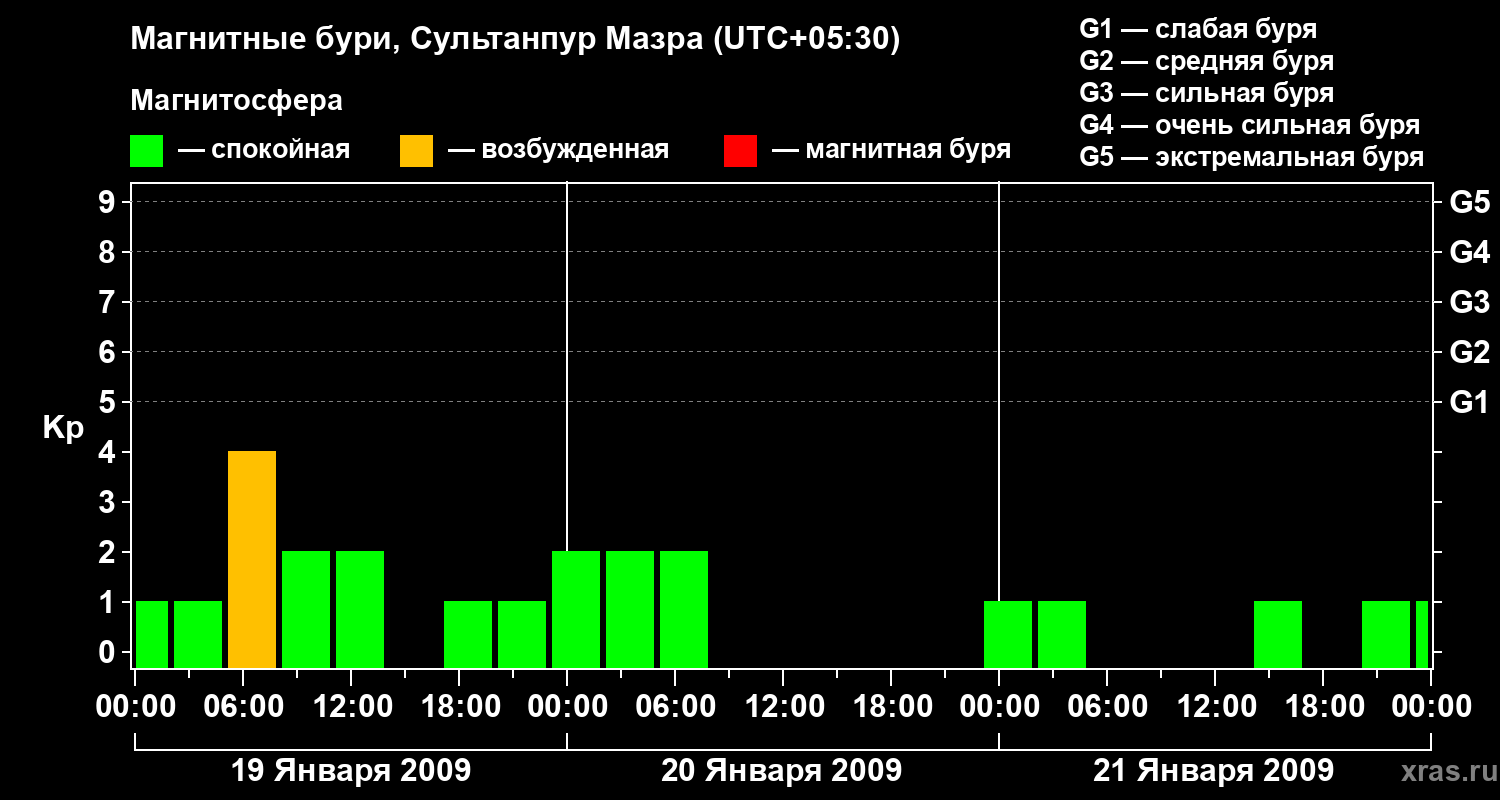Click the date label '20 Января 2009'

click(782, 771)
